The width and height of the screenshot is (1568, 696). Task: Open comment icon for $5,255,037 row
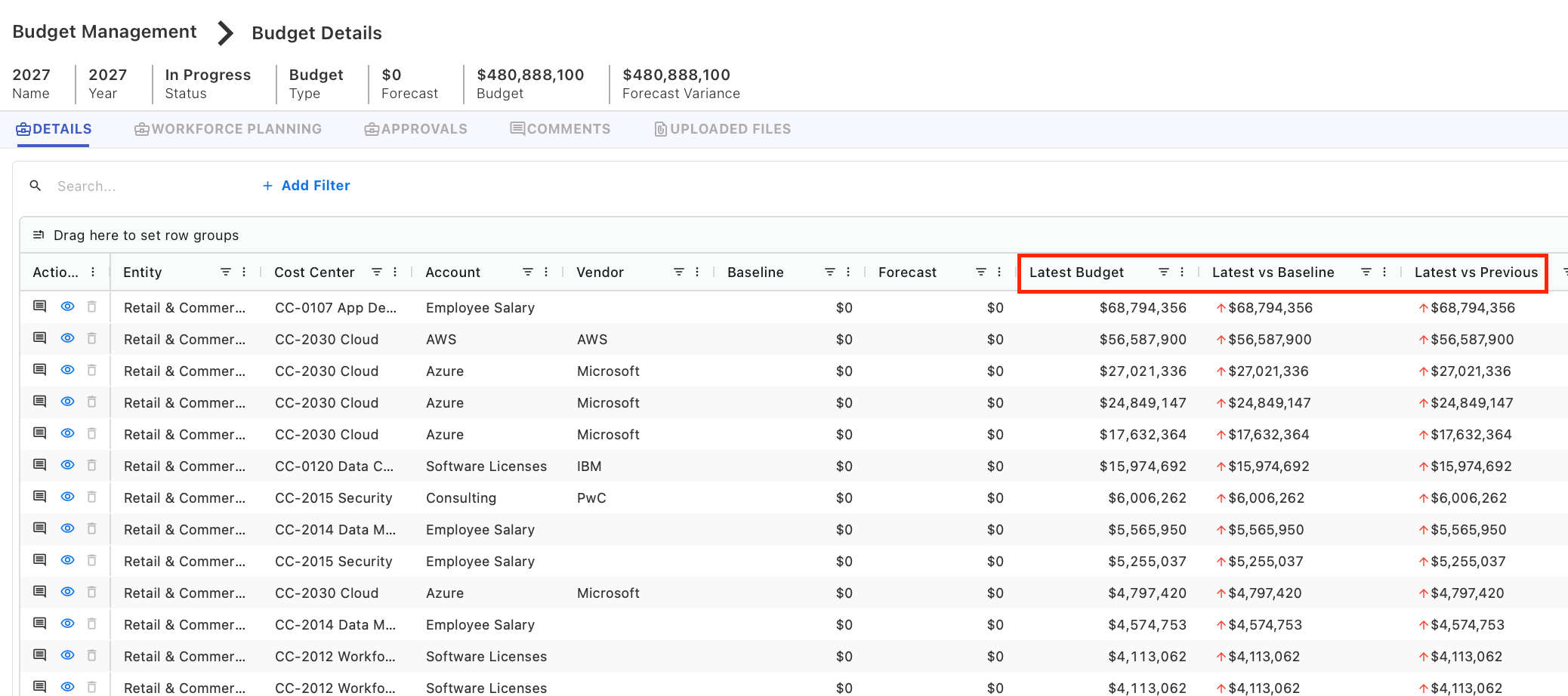[40, 560]
